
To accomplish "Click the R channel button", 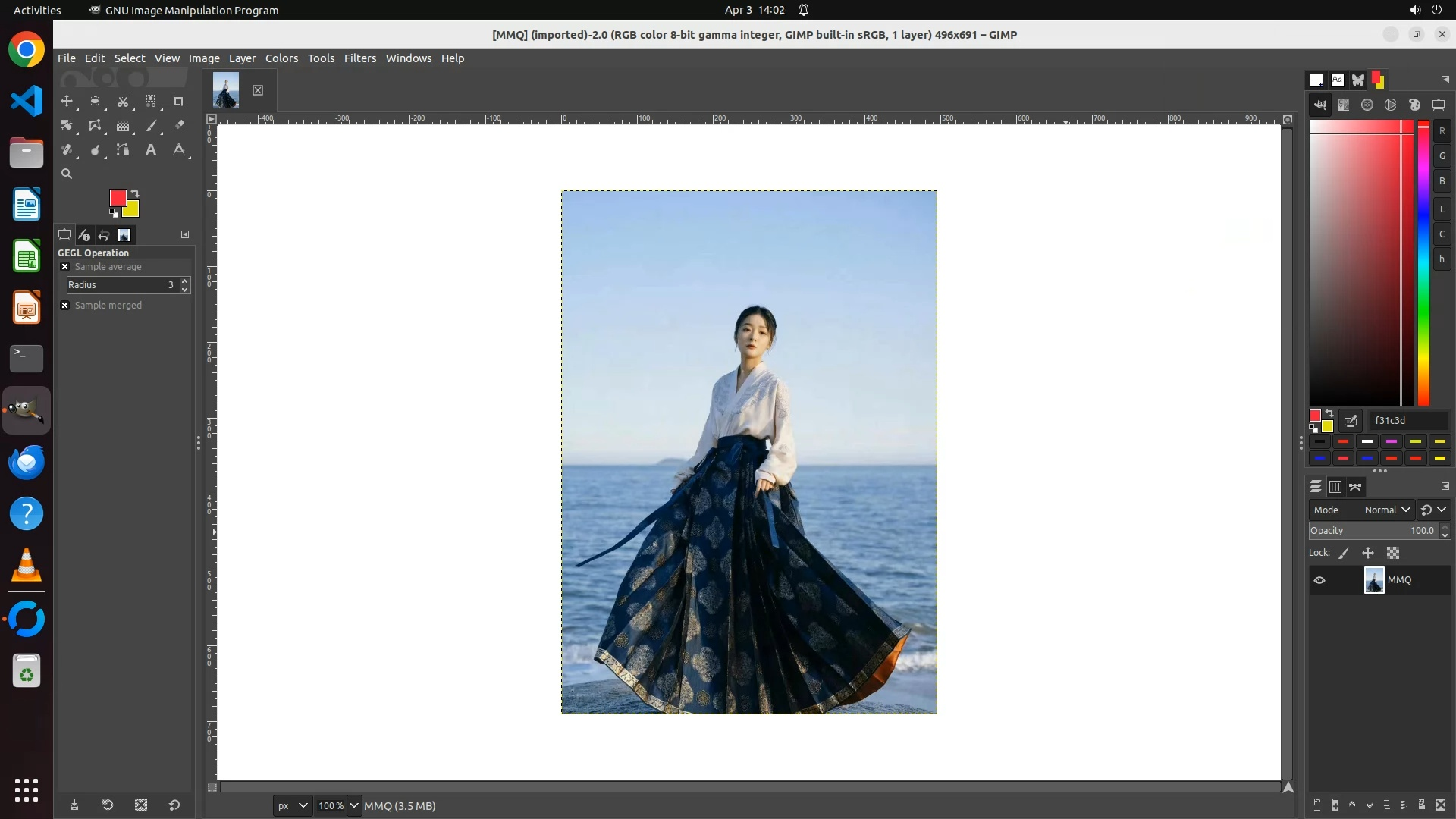I will point(1442,131).
